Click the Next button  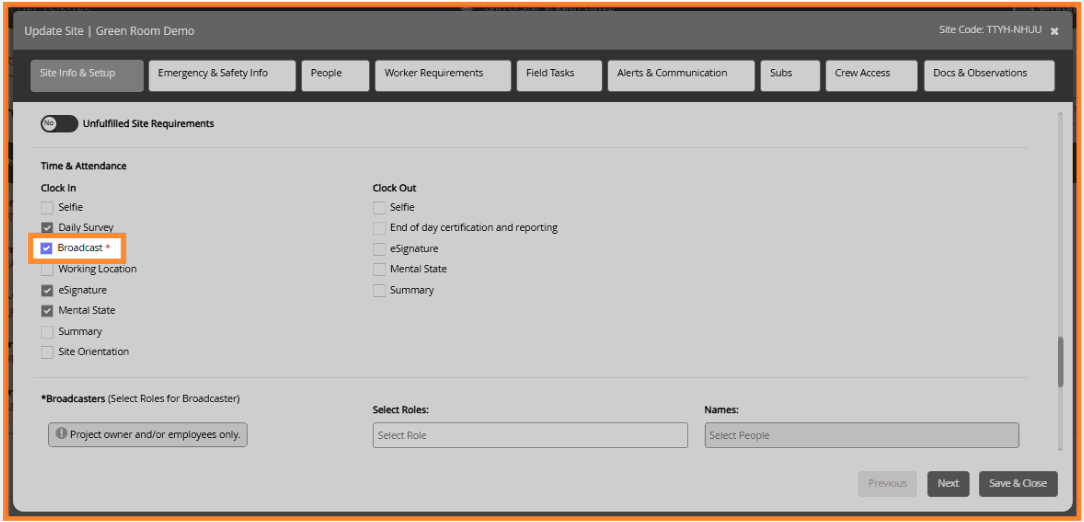[x=948, y=484]
